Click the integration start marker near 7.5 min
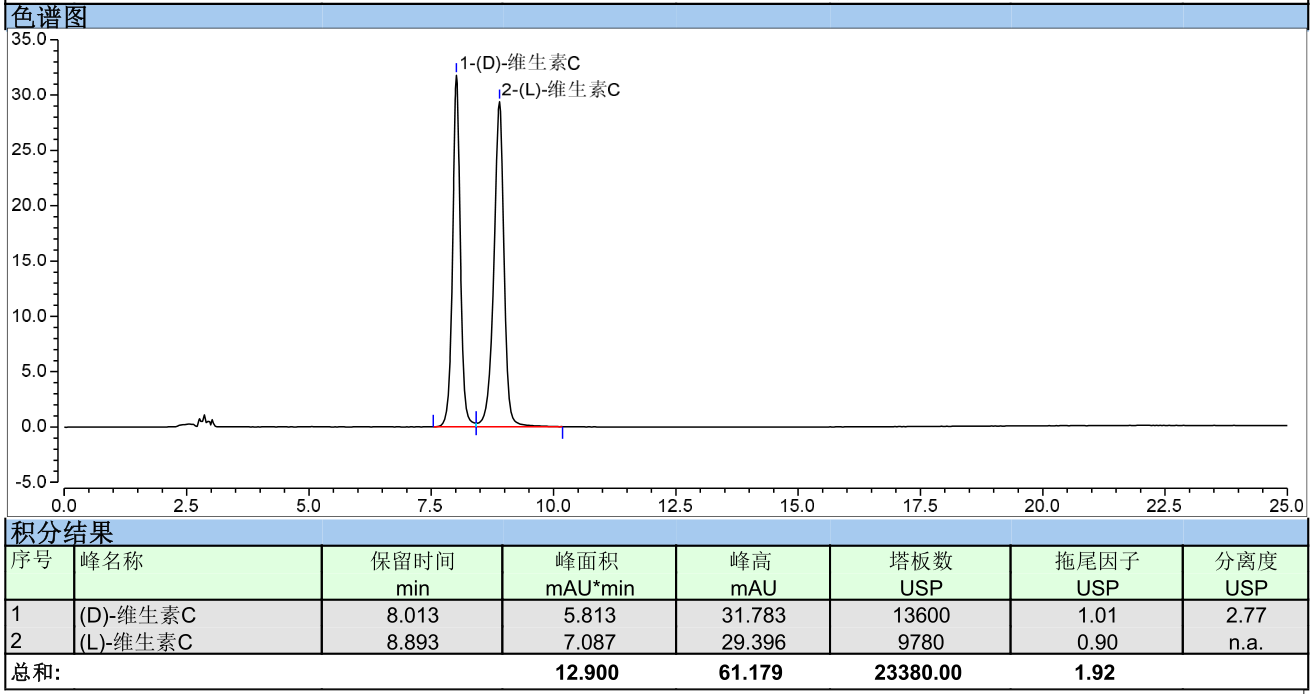The width and height of the screenshot is (1315, 694). pyautogui.click(x=433, y=420)
